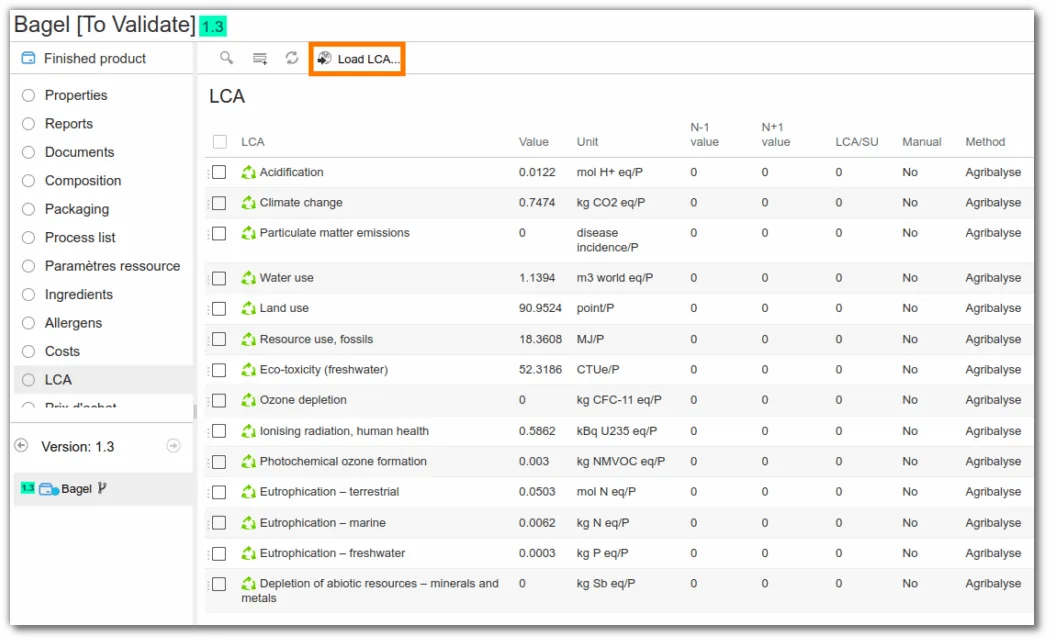Image resolution: width=1050 pixels, height=641 pixels.
Task: Click the green icon beside Photochemical ozone formation
Action: pos(248,461)
